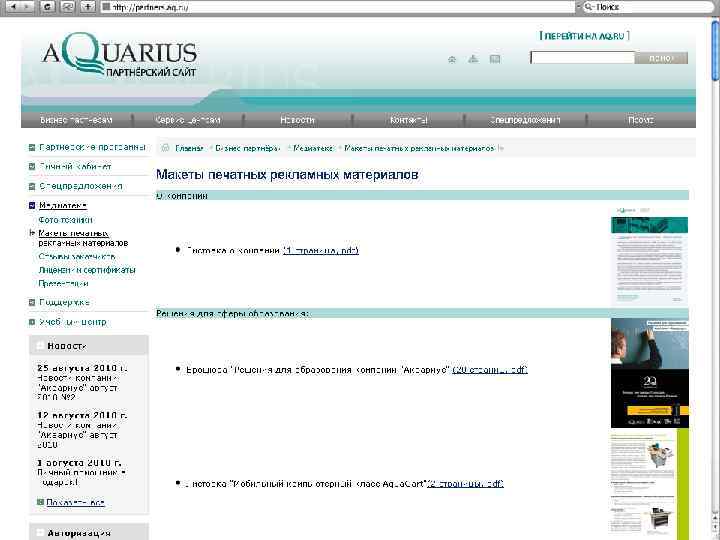Click the last breadcrumb Макеты печатных рекламных материалов

[x=419, y=148]
